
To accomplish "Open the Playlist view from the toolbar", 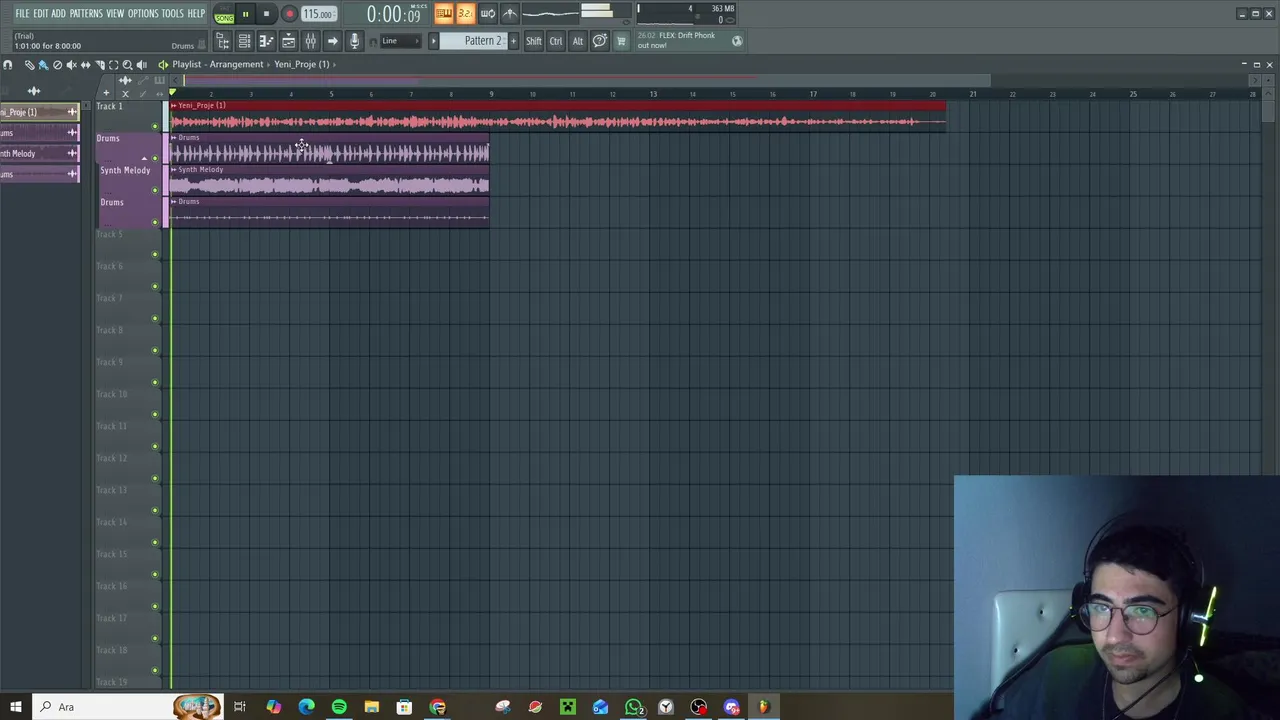I will pyautogui.click(x=288, y=41).
